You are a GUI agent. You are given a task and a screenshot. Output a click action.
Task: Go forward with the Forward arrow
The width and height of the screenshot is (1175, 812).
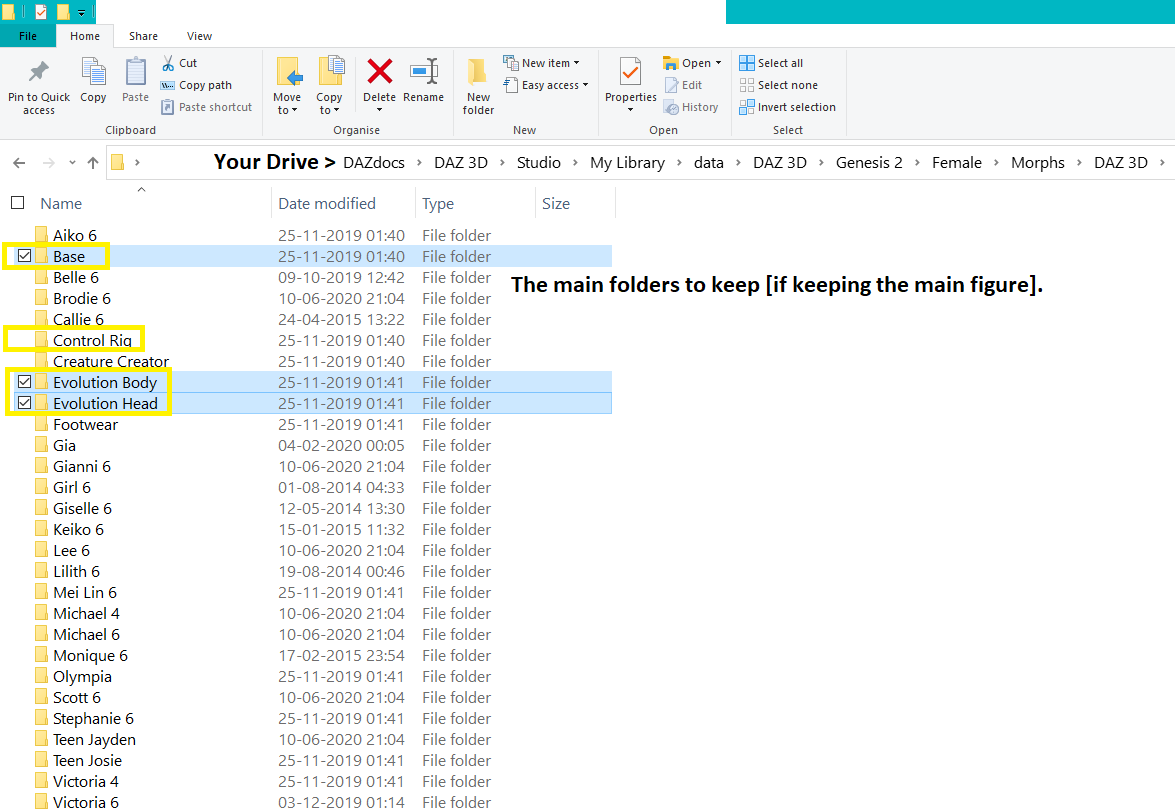tap(49, 163)
